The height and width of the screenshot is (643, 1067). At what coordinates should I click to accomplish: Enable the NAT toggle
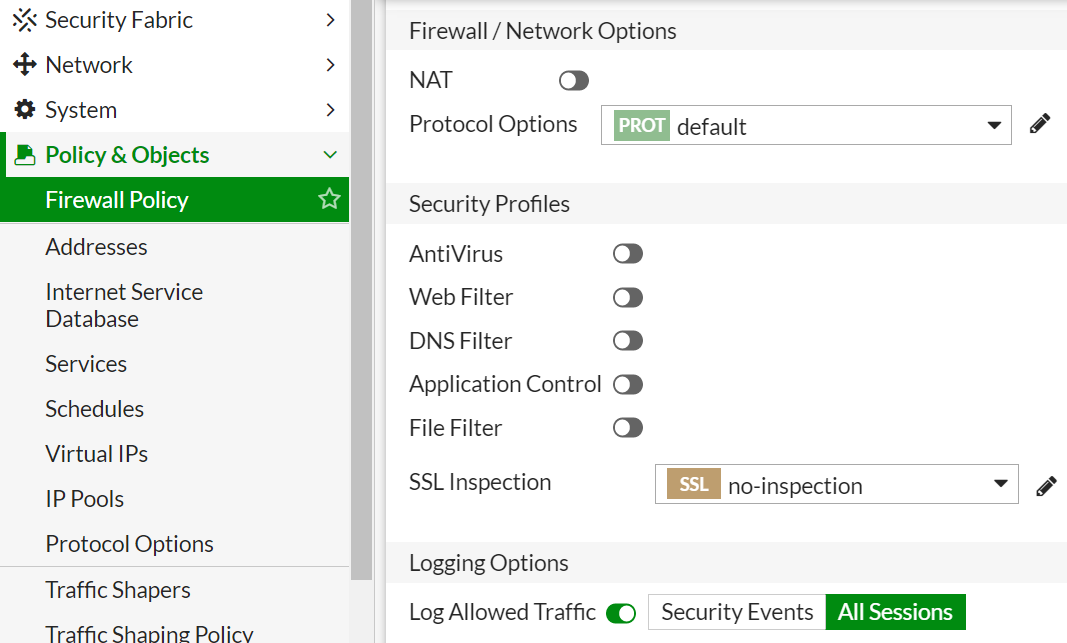click(x=574, y=81)
